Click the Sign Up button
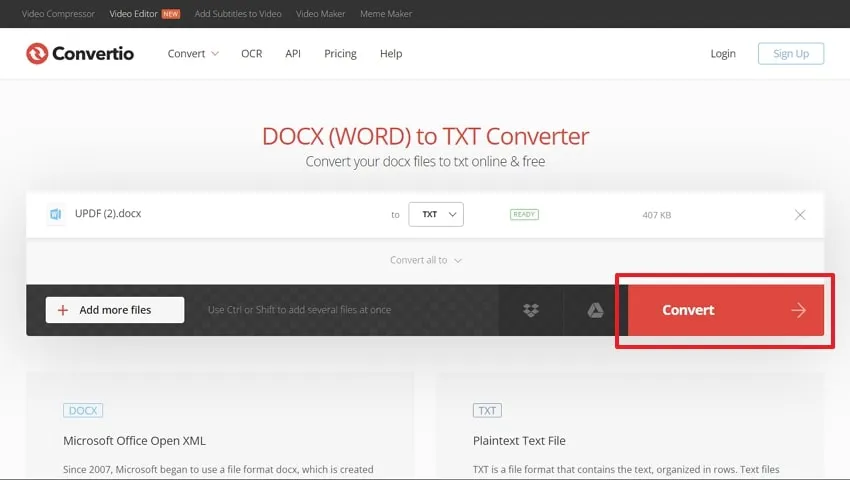The width and height of the screenshot is (850, 480). (791, 54)
